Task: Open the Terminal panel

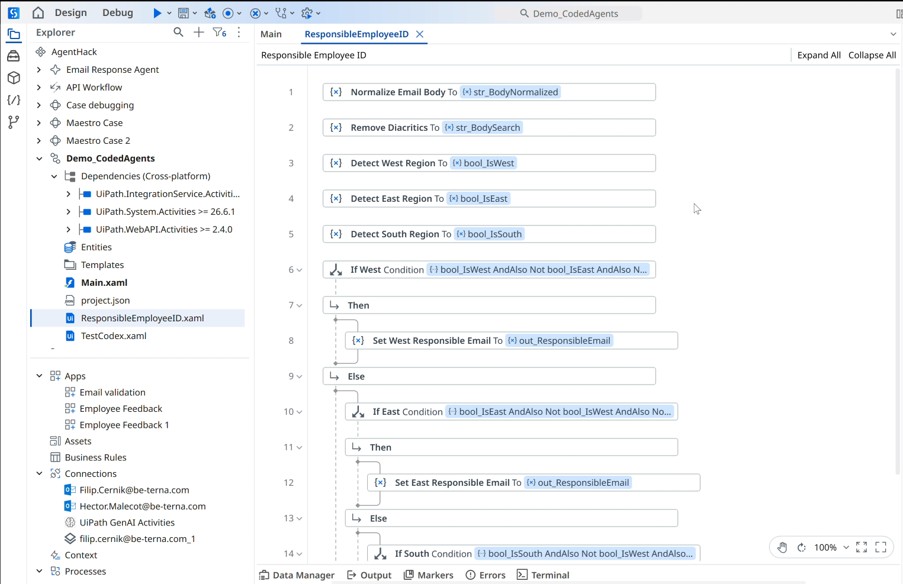Action: pyautogui.click(x=544, y=575)
